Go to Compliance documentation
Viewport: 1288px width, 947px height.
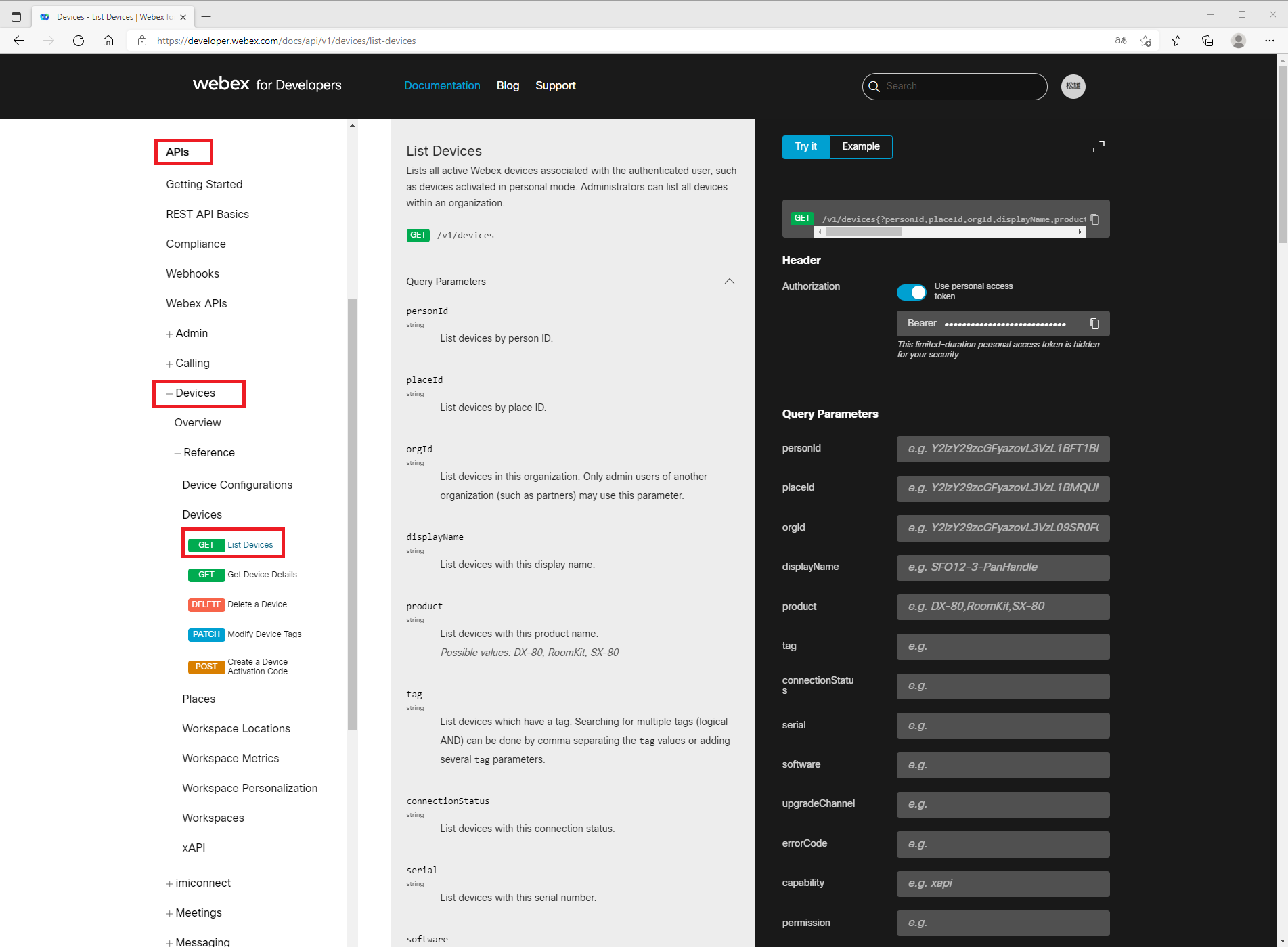[x=196, y=244]
